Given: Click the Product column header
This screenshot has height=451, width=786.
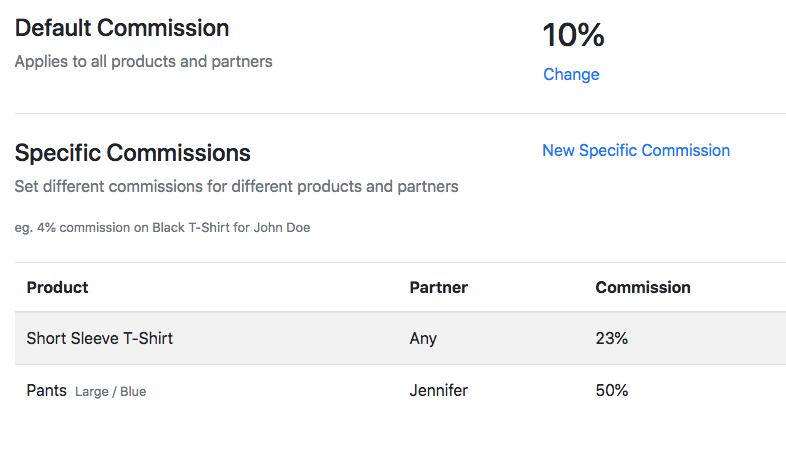Looking at the screenshot, I should click(57, 288).
